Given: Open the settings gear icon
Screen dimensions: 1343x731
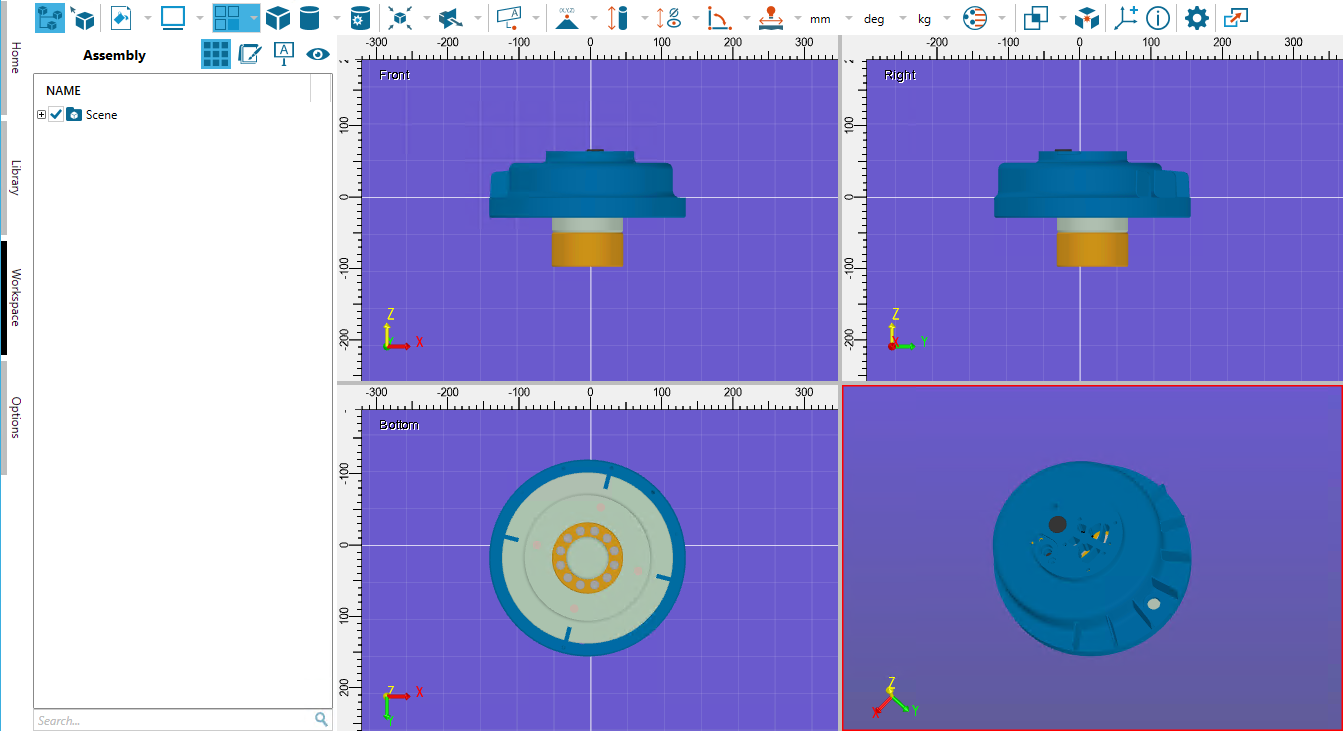Looking at the screenshot, I should [x=1196, y=18].
